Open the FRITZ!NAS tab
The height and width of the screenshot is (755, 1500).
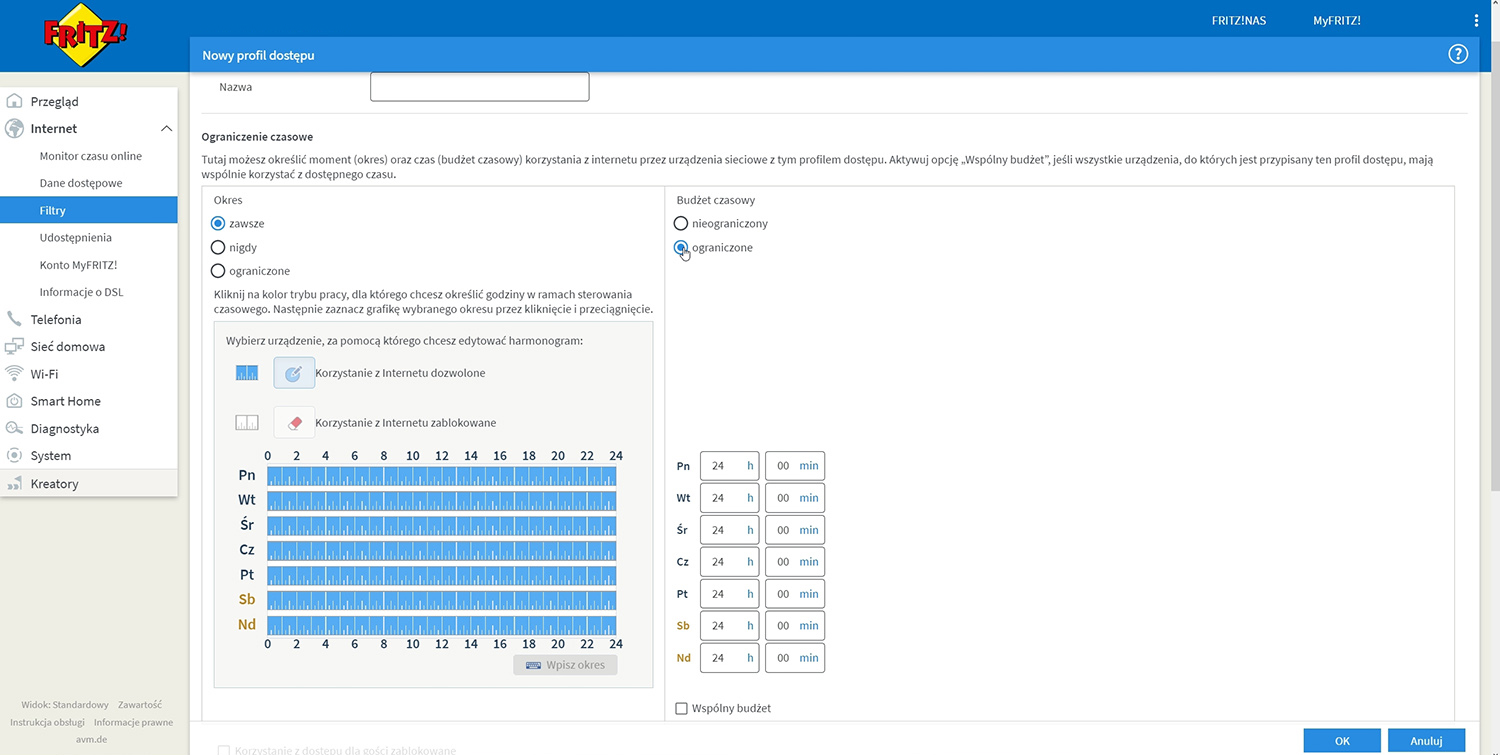point(1238,21)
